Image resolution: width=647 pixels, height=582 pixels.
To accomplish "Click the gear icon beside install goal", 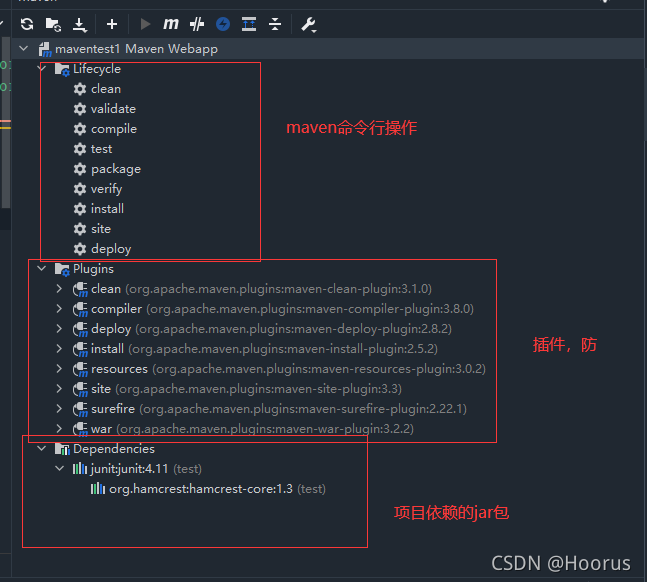I will [x=80, y=209].
